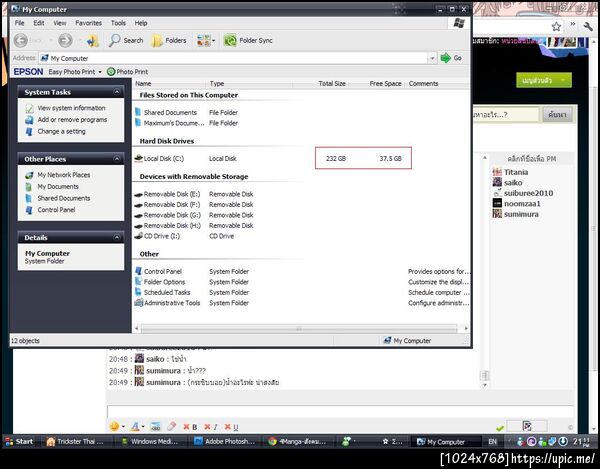Screen dimensions: 600x469
Task: Click saiko in browser PM user list
Action: pyautogui.click(x=513, y=182)
